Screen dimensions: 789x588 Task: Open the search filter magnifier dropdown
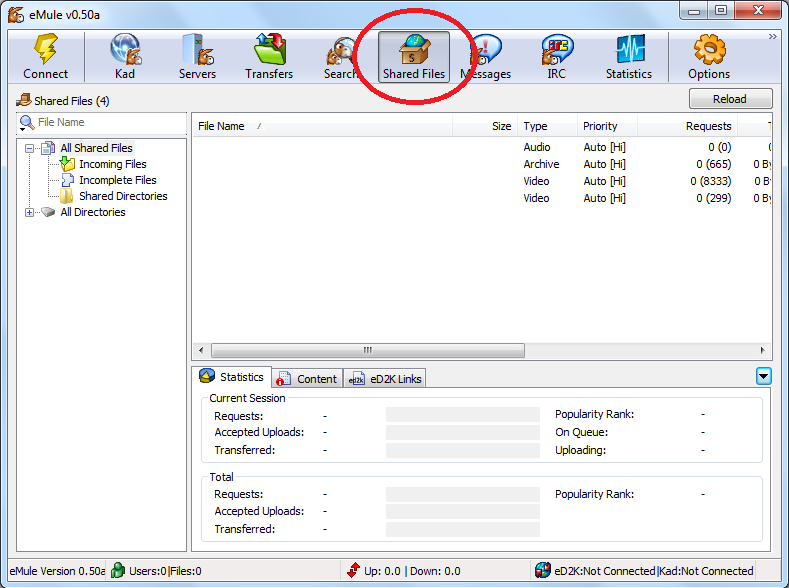click(26, 122)
